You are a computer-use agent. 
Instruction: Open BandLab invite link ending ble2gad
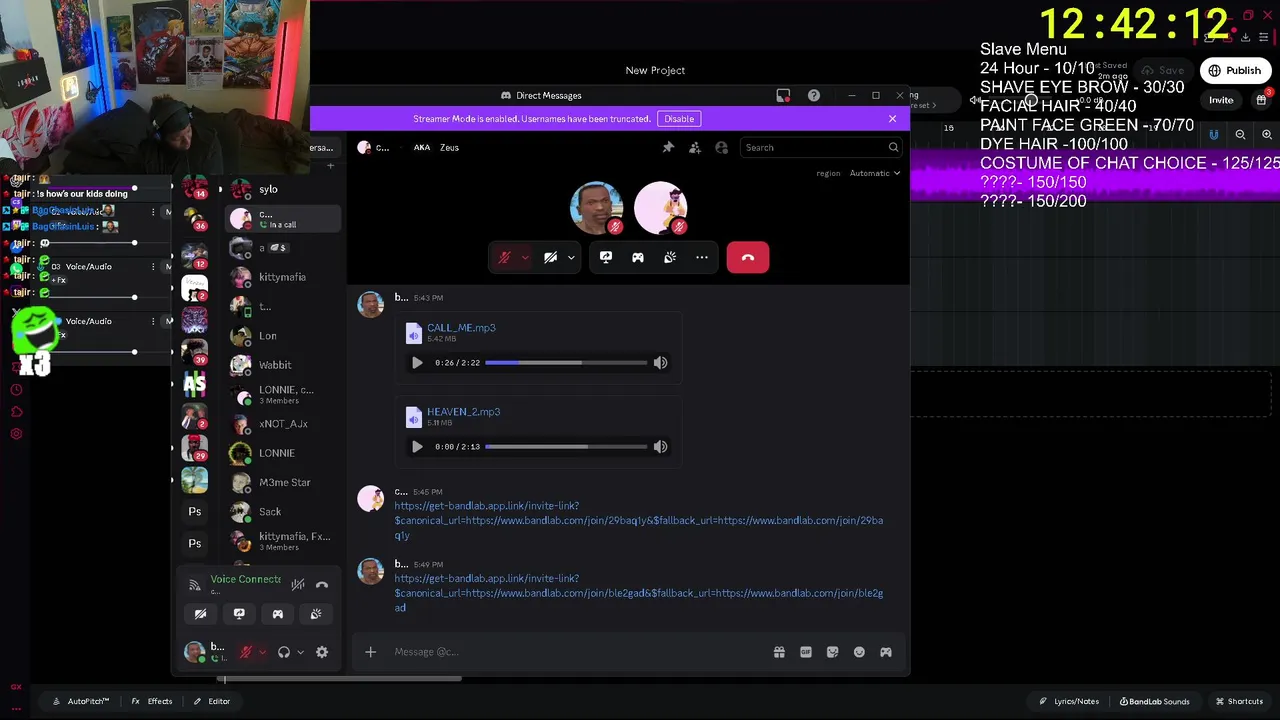[638, 593]
